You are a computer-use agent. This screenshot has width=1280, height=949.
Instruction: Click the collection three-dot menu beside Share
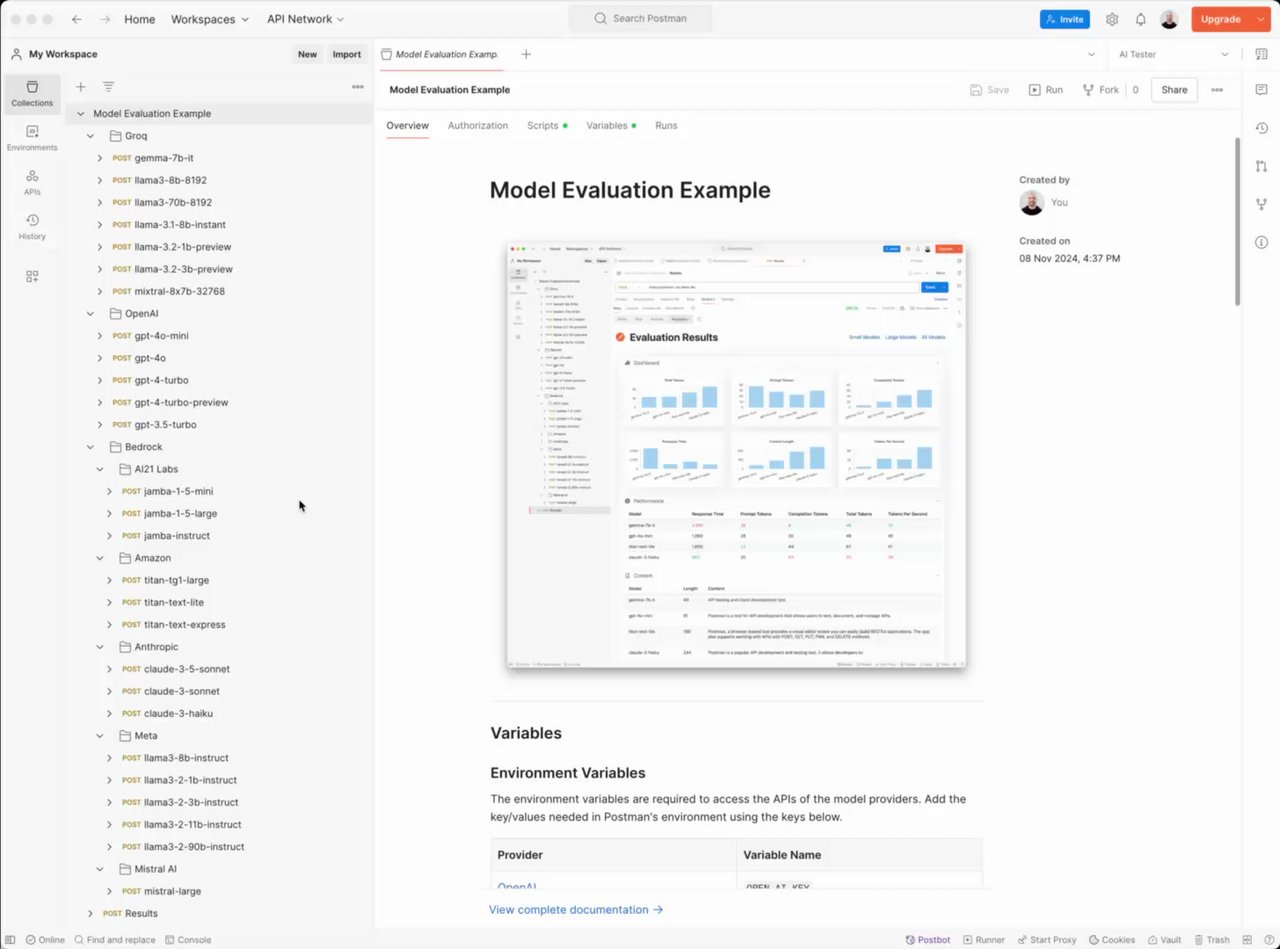(x=1217, y=90)
